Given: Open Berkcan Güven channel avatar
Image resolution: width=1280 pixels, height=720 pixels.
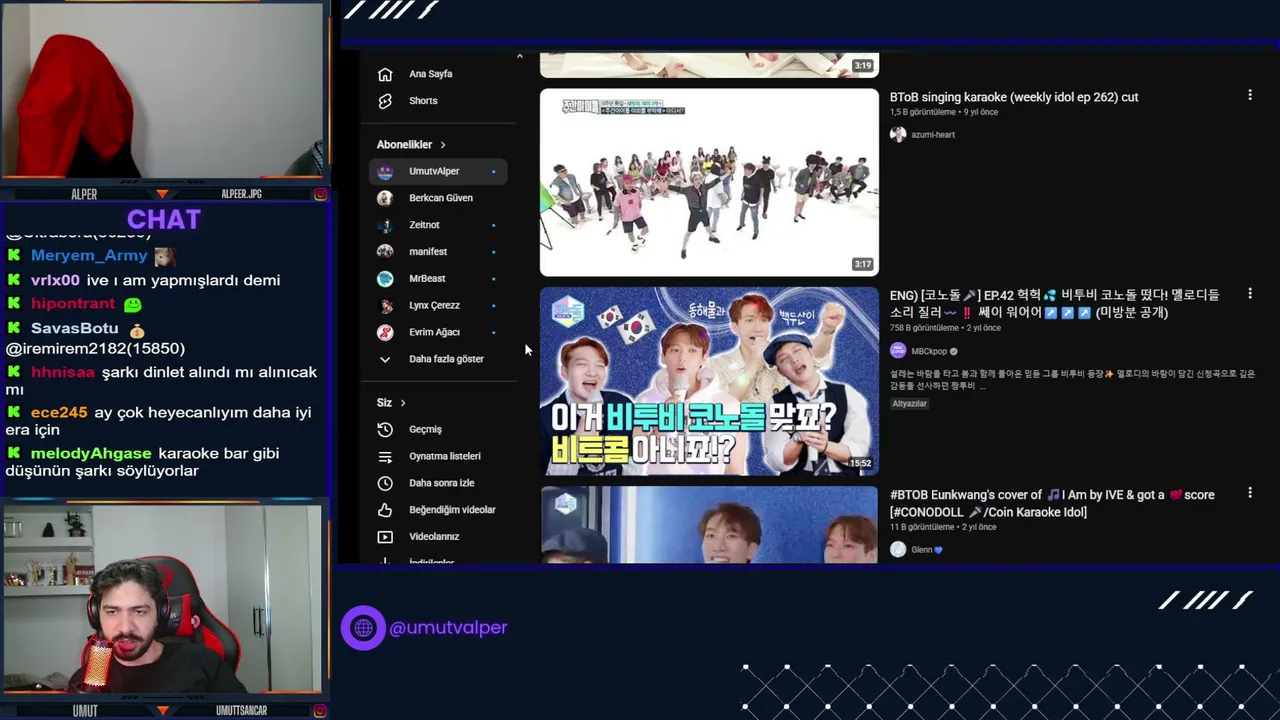Looking at the screenshot, I should tap(385, 198).
